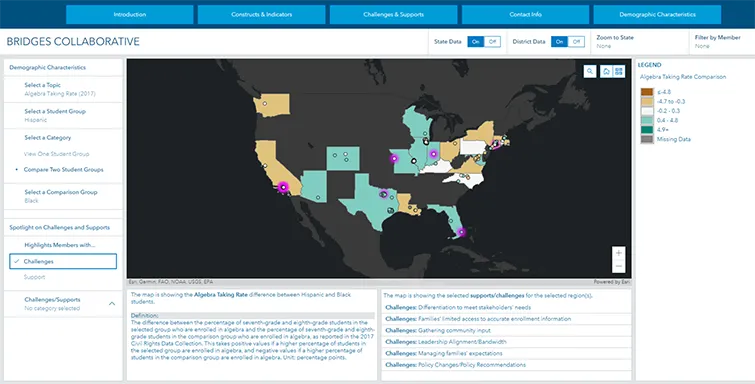Viewport: 755px width, 384px height.
Task: Click Leadership Alignment/Bandwidth challenge
Action: coord(506,342)
